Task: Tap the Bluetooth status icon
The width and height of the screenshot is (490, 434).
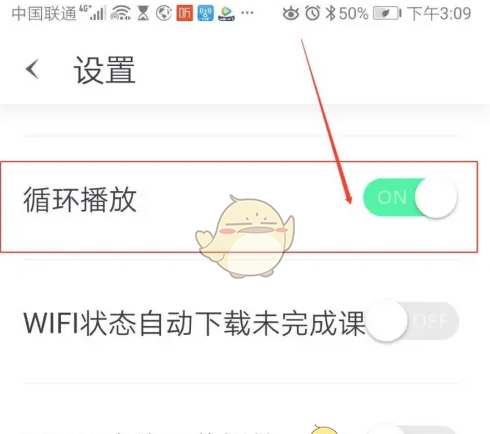Action: [x=330, y=14]
